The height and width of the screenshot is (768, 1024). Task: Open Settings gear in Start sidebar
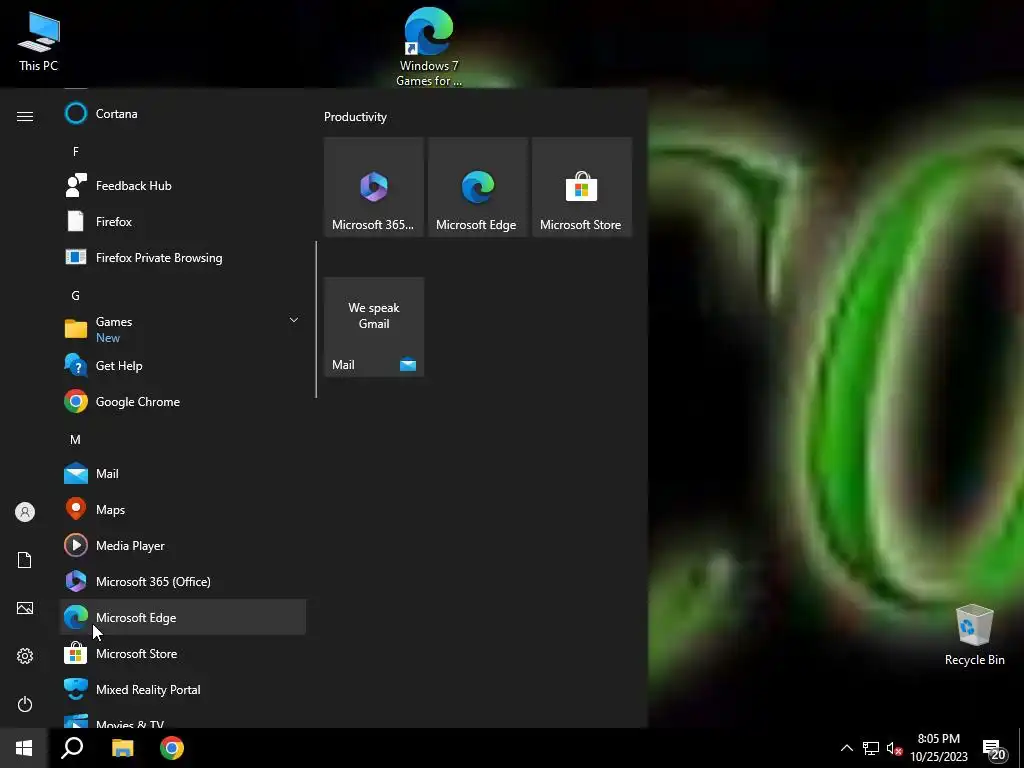[25, 656]
